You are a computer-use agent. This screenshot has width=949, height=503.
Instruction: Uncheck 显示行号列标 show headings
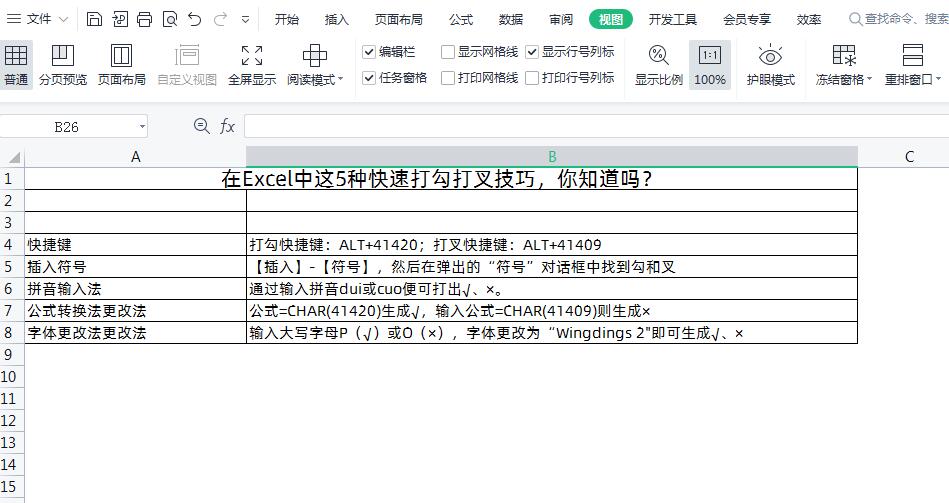pyautogui.click(x=532, y=52)
